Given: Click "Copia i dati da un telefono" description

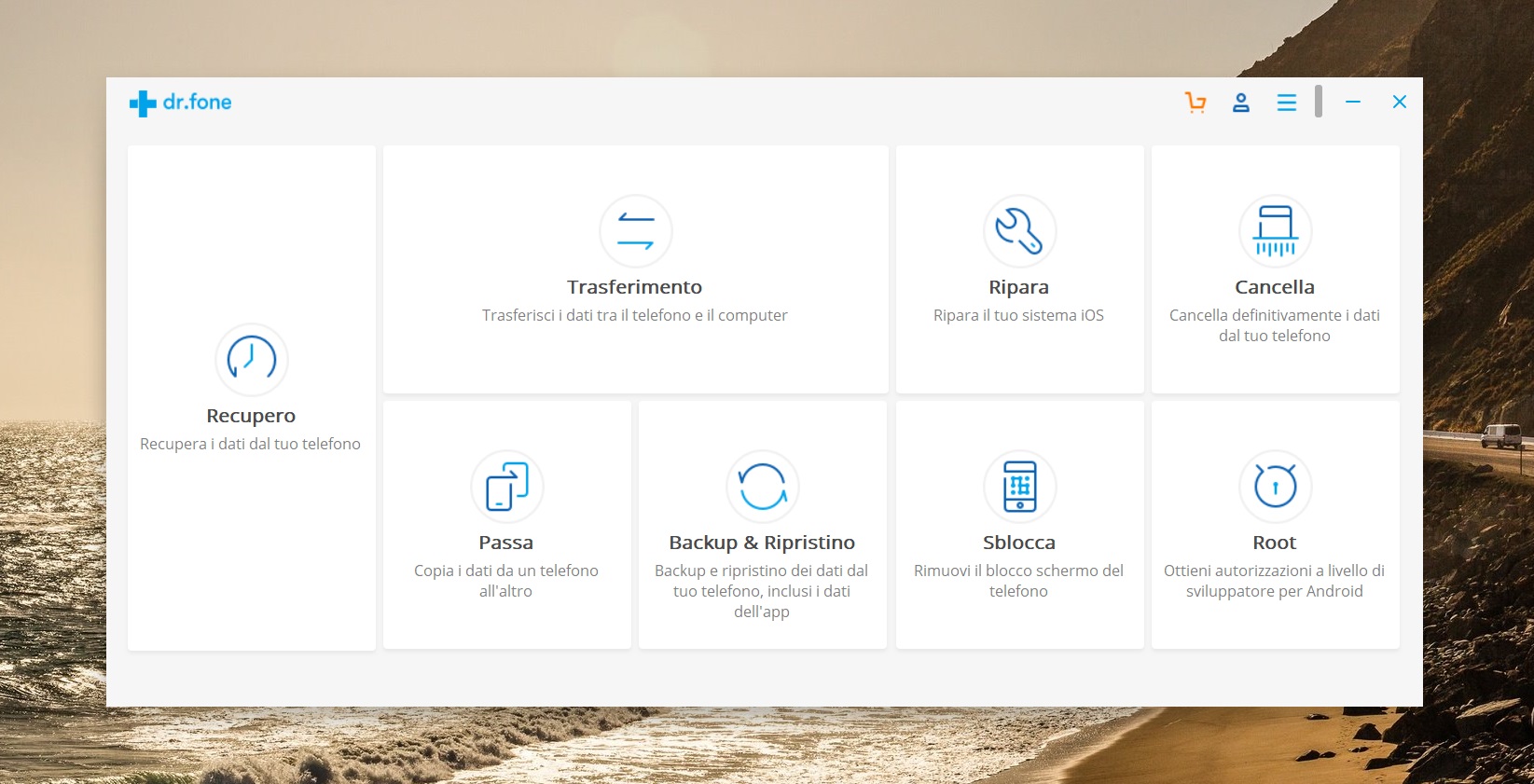Looking at the screenshot, I should pyautogui.click(x=506, y=581).
